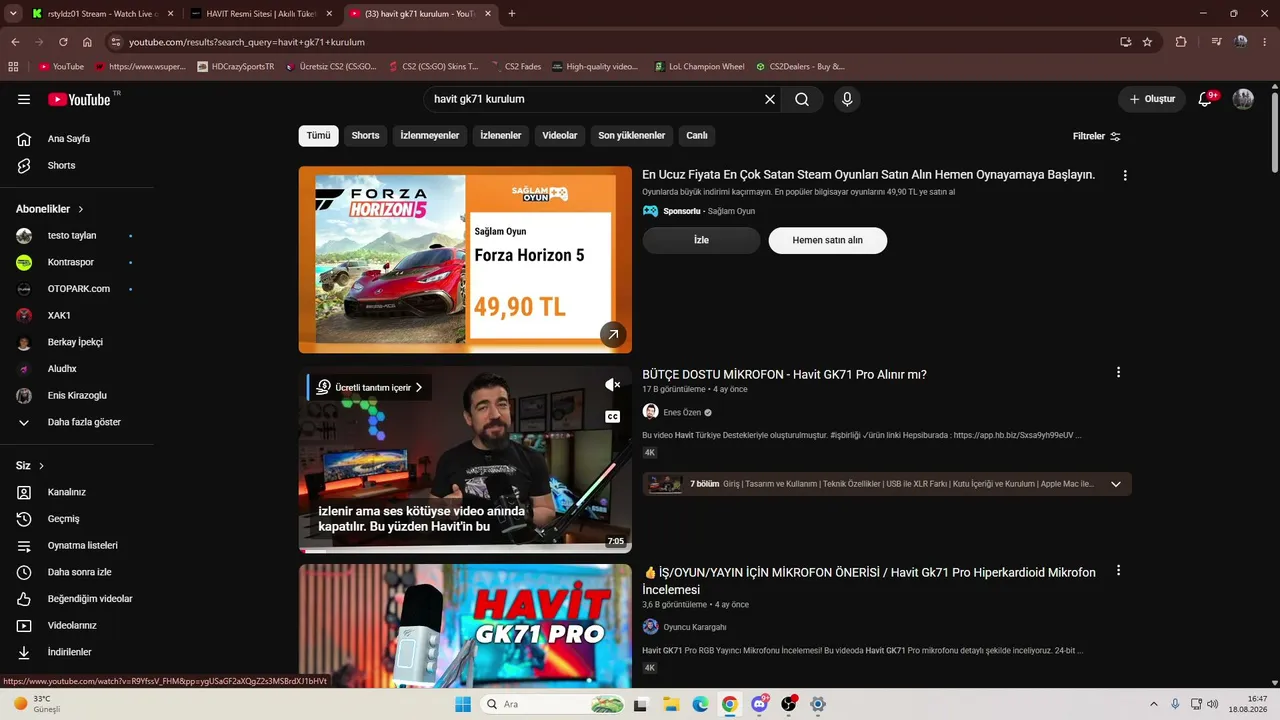This screenshot has width=1280, height=720.
Task: Click the ad's external link arrow icon
Action: pyautogui.click(x=613, y=335)
